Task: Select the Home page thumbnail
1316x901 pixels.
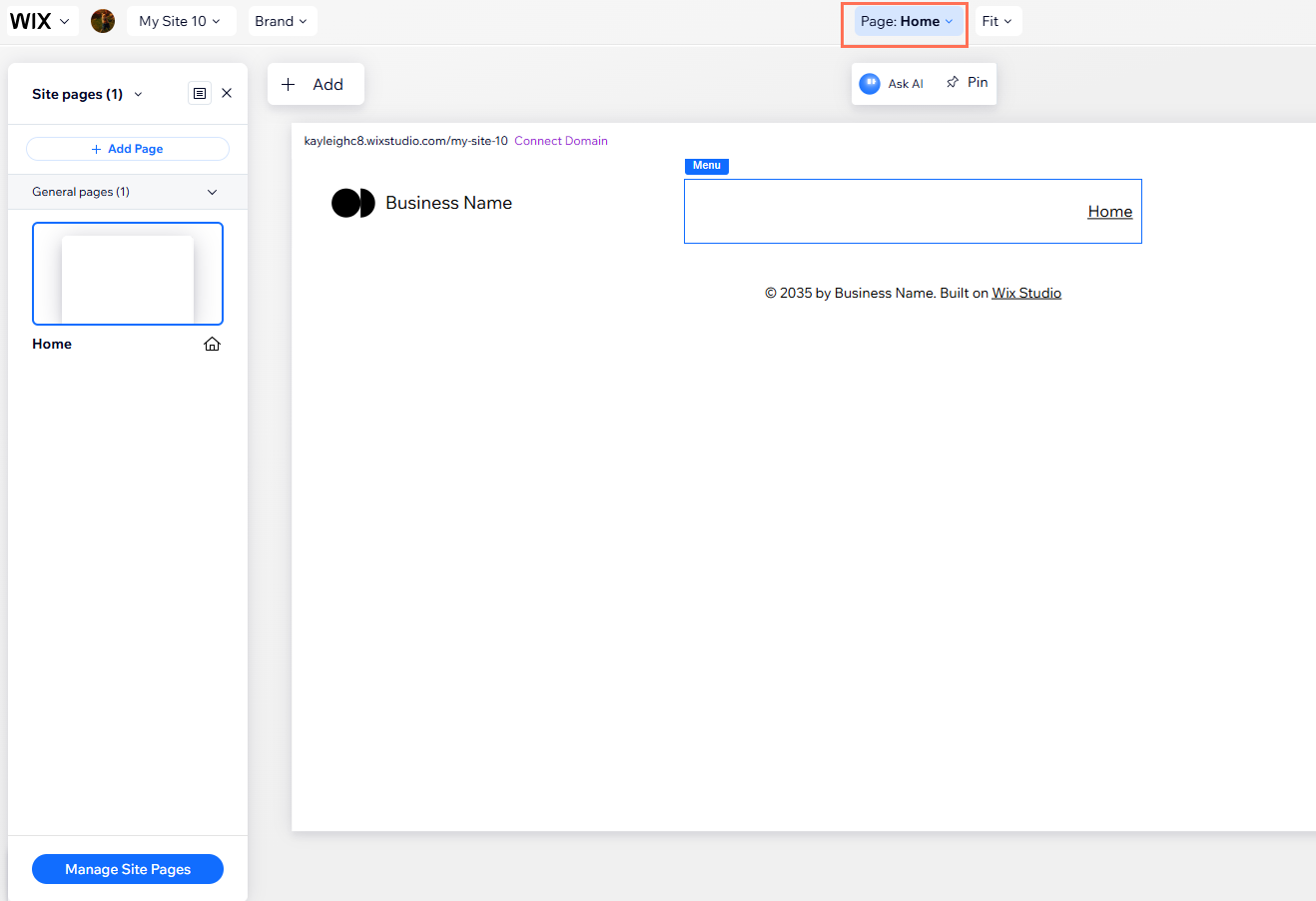Action: click(x=128, y=274)
